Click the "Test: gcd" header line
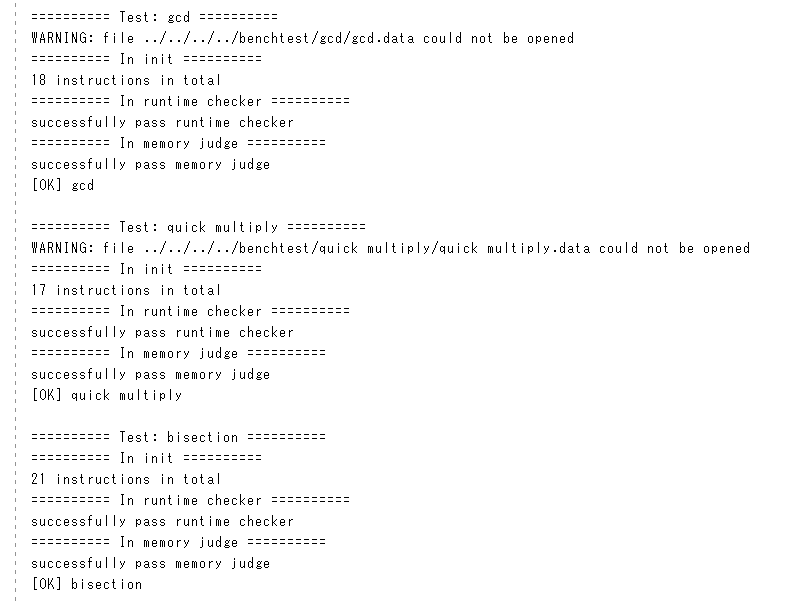Viewport: 800px width, 605px height. [x=154, y=17]
